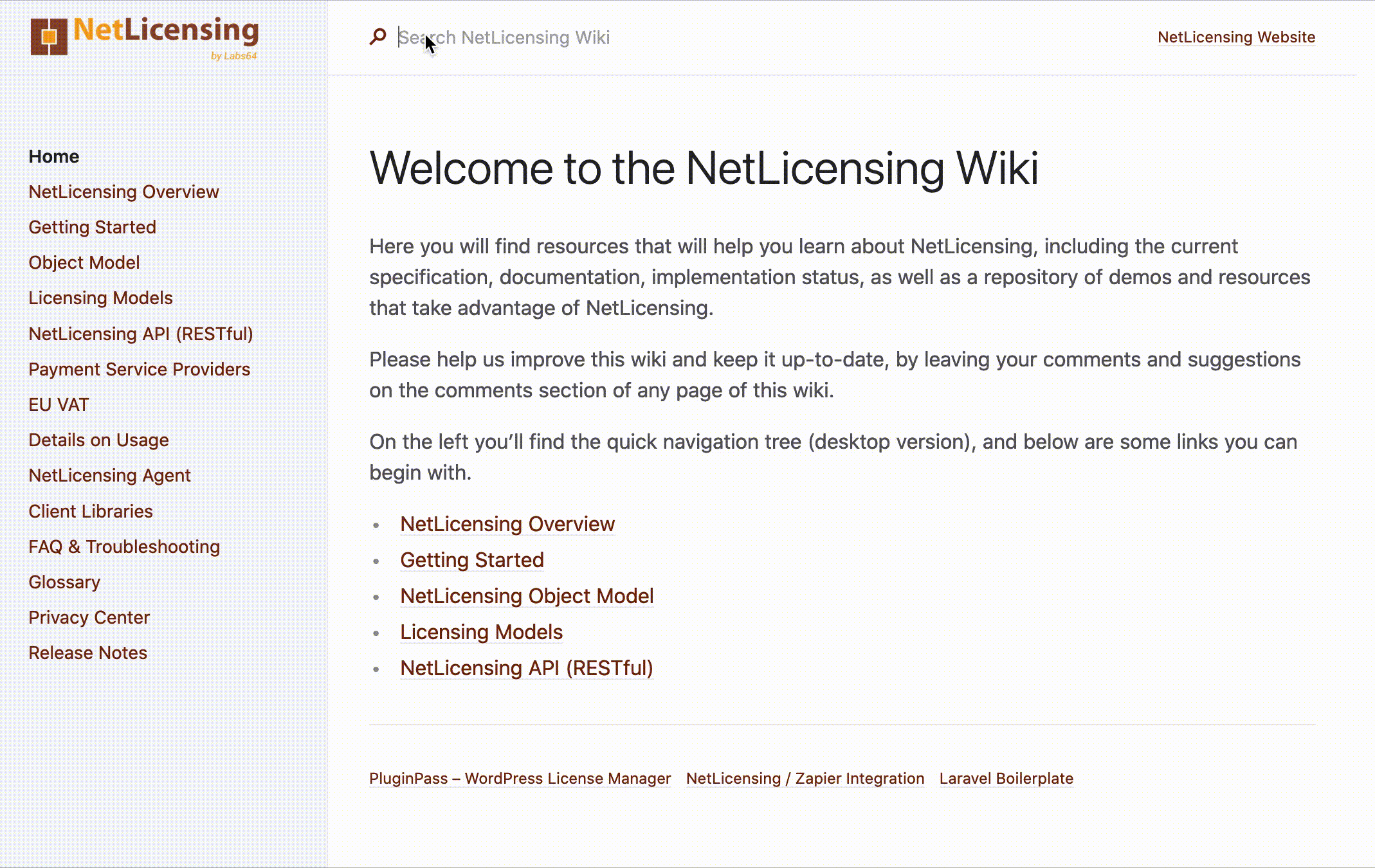Open the NetLicensing Object Model link

tap(527, 596)
